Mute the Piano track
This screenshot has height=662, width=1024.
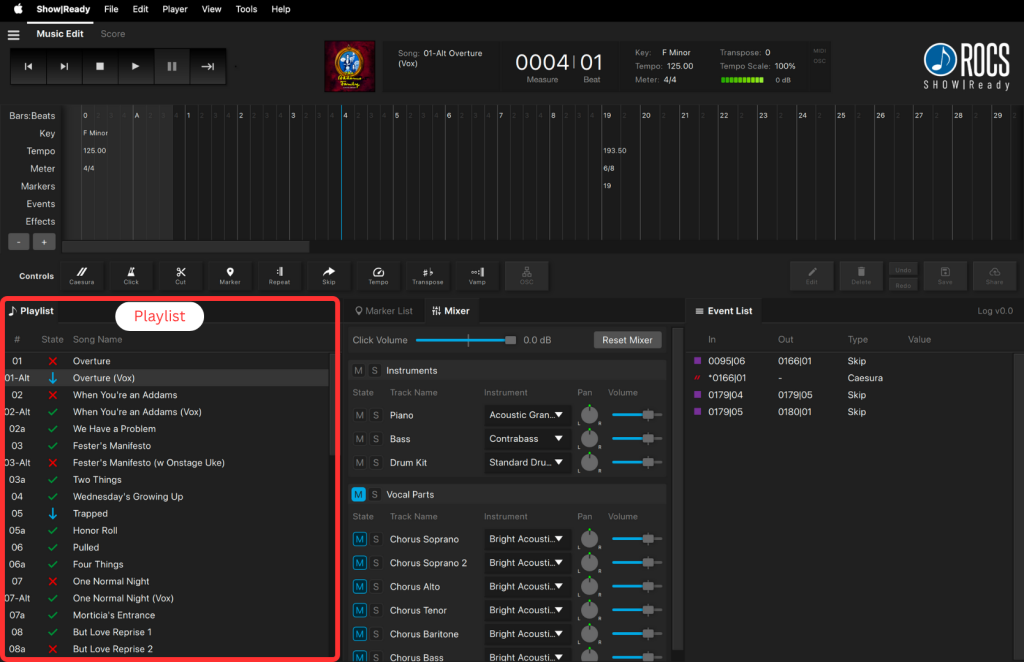[360, 415]
